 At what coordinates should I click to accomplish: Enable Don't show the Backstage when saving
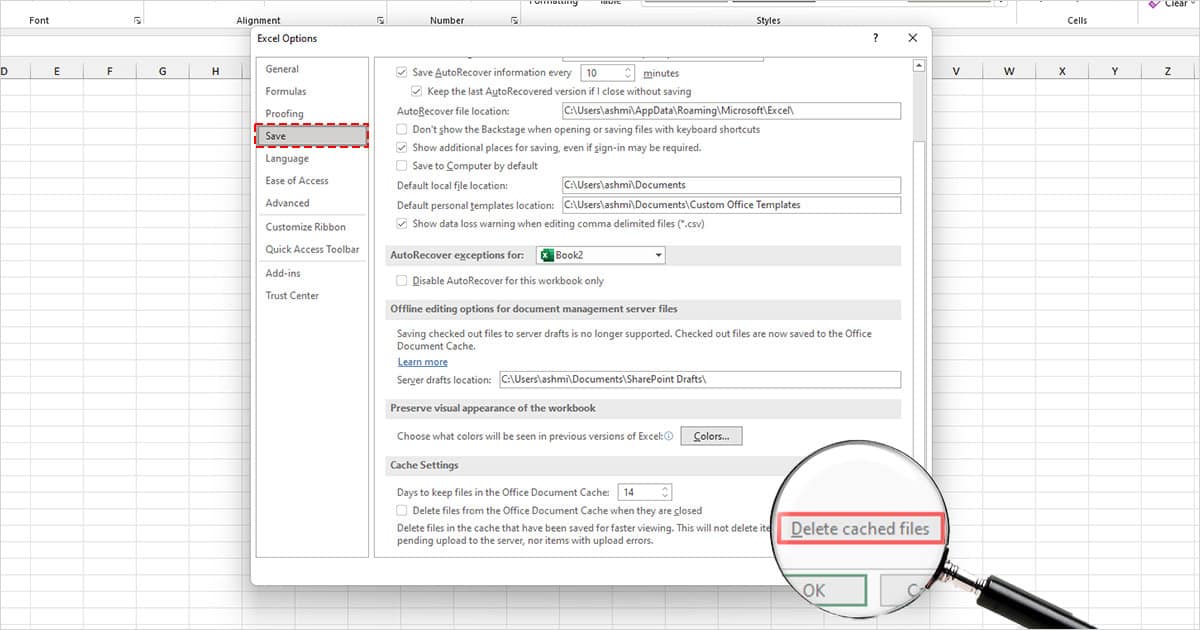click(x=399, y=128)
